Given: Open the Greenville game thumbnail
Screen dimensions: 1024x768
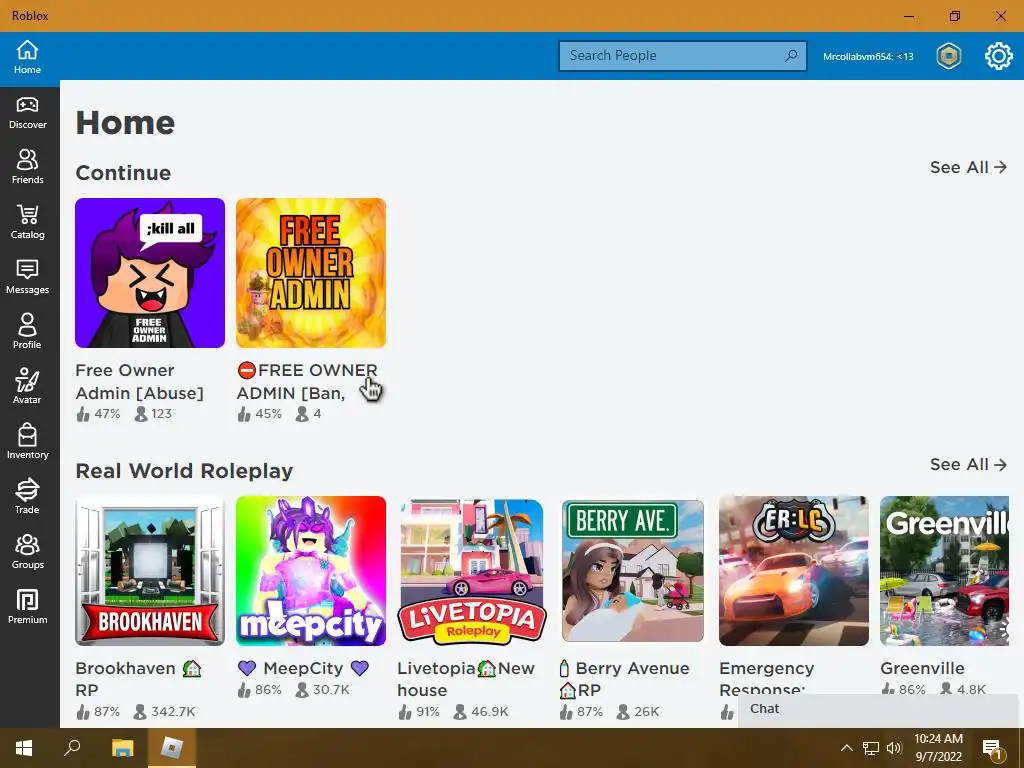Looking at the screenshot, I should click(944, 571).
